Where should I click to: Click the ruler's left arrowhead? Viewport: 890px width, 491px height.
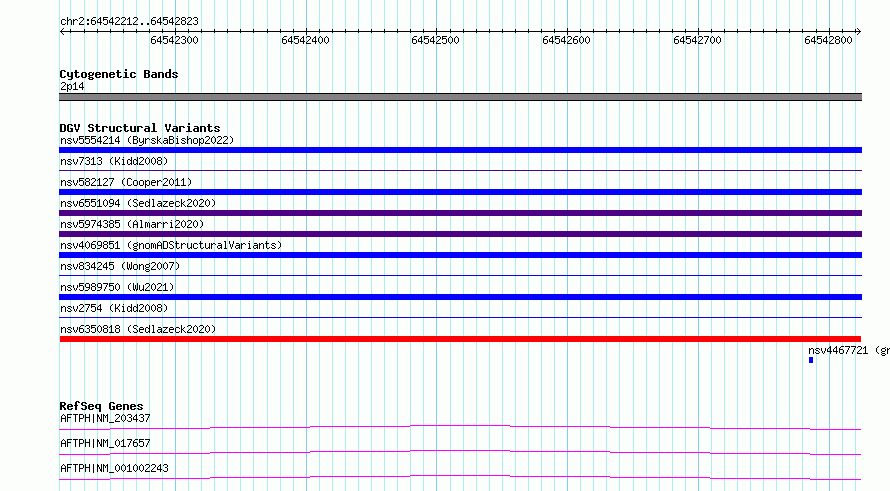point(62,32)
